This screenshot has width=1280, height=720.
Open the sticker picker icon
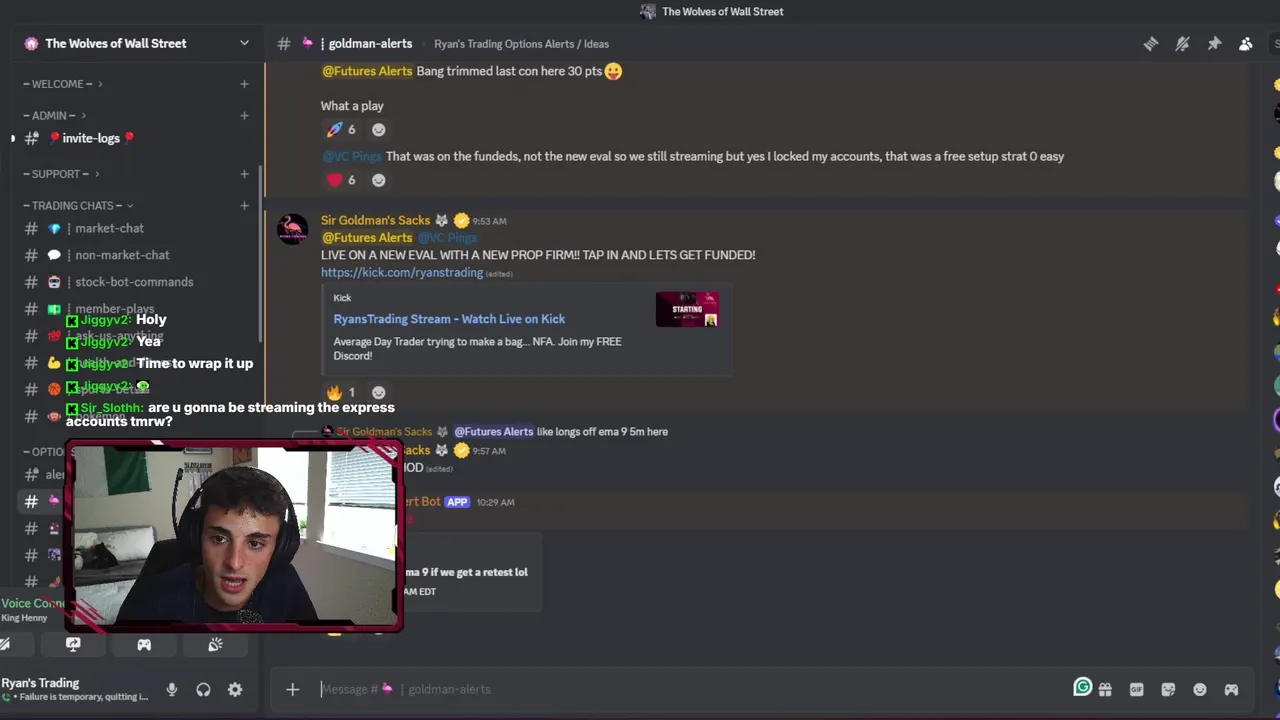(x=1168, y=689)
